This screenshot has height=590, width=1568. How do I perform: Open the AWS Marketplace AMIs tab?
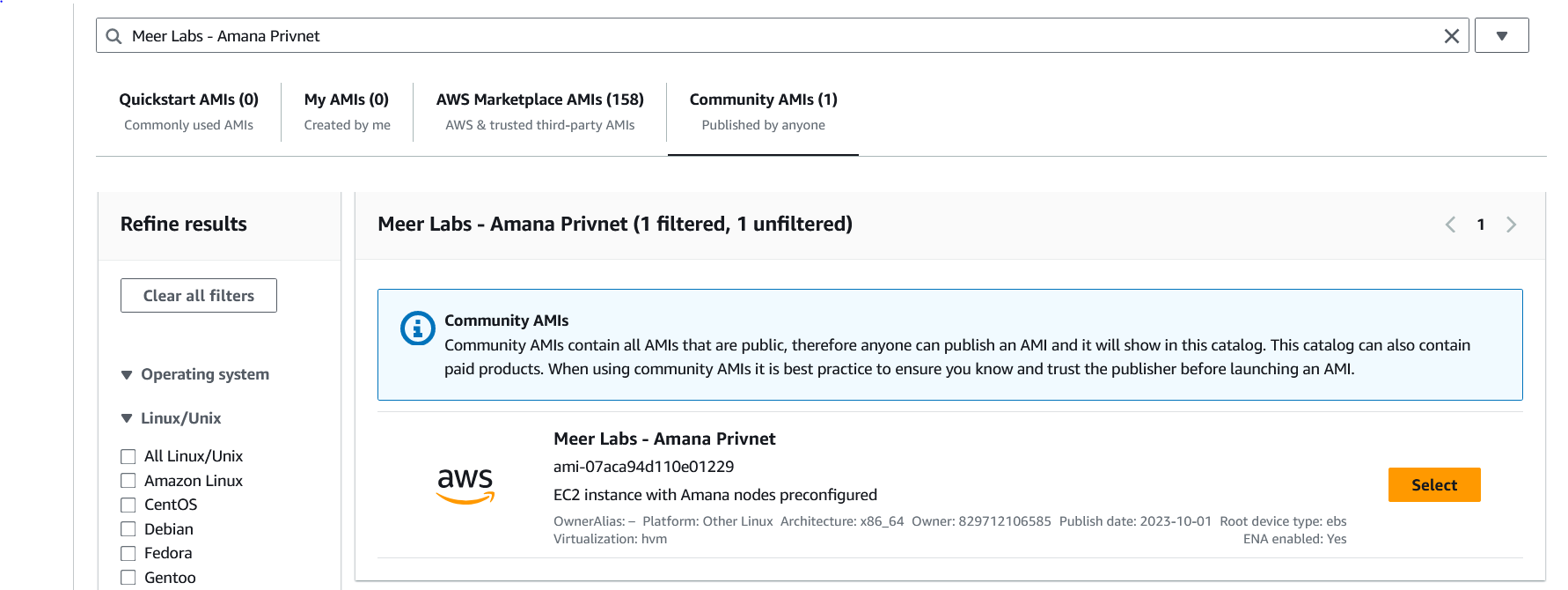coord(539,111)
